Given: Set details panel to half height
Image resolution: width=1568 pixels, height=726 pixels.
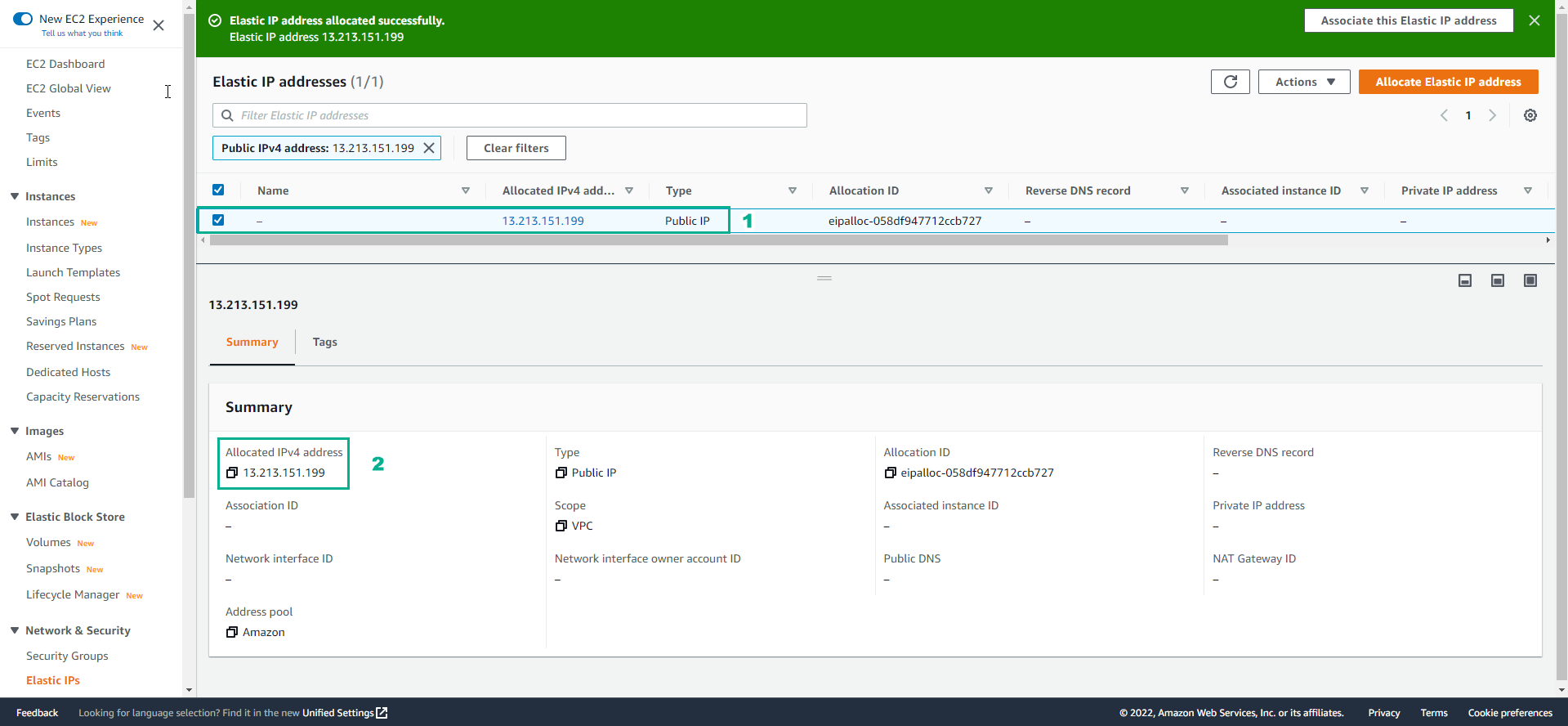Looking at the screenshot, I should point(1498,280).
